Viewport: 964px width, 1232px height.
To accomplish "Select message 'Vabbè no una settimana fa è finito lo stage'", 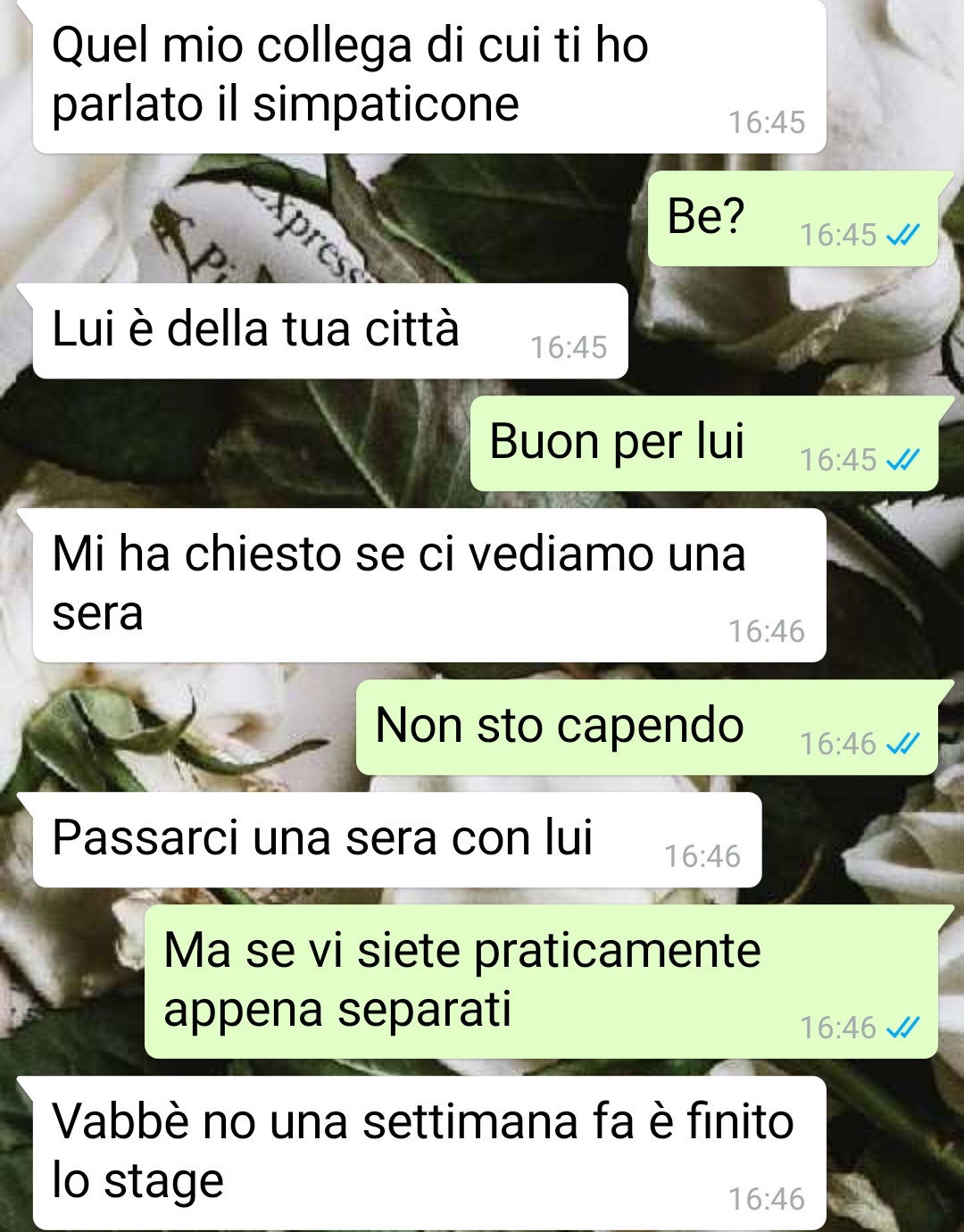I will tap(429, 1153).
